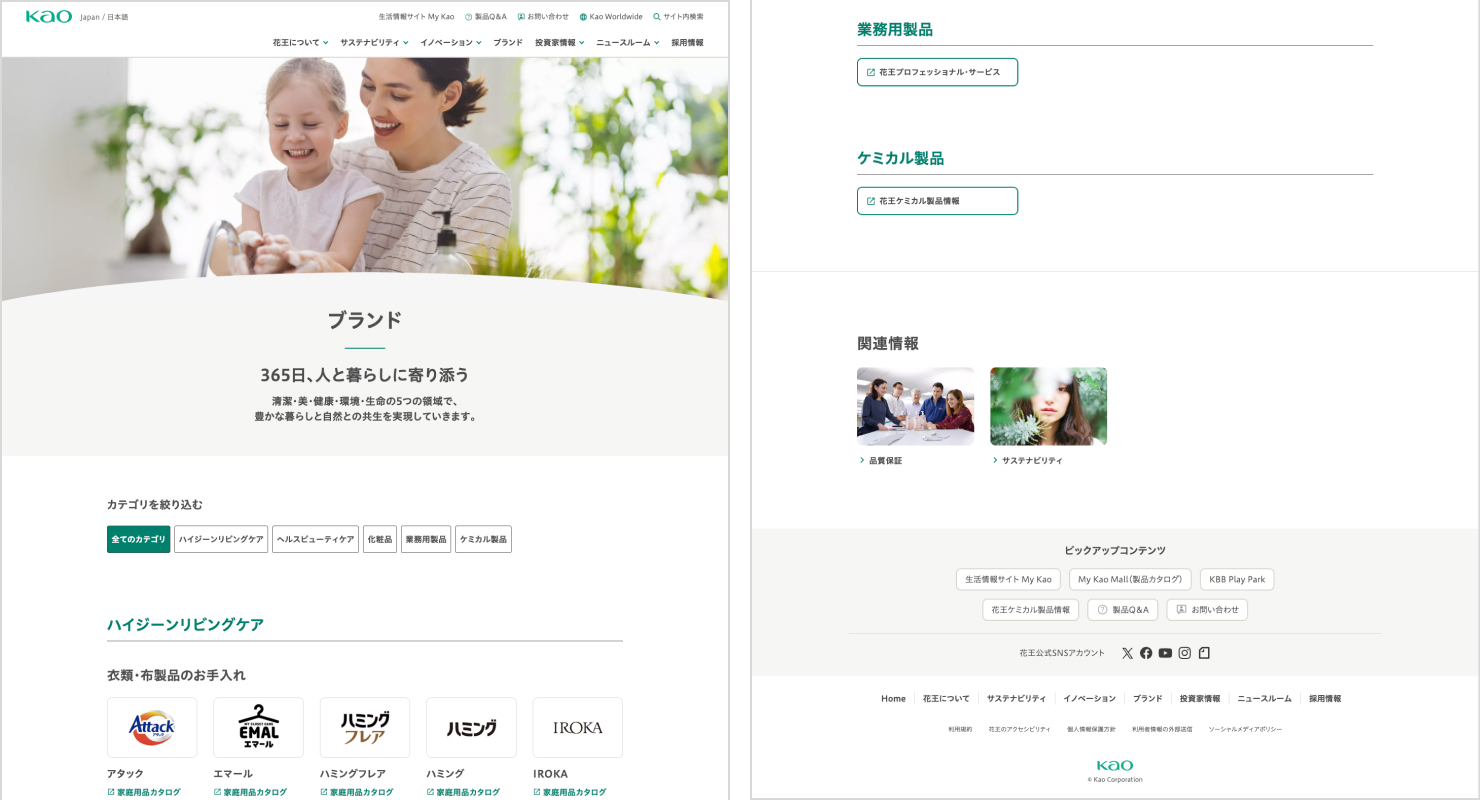Screen dimensions: 1480x800
Task: Open 生活情報サイト My Kao in the top header
Action: tap(416, 17)
